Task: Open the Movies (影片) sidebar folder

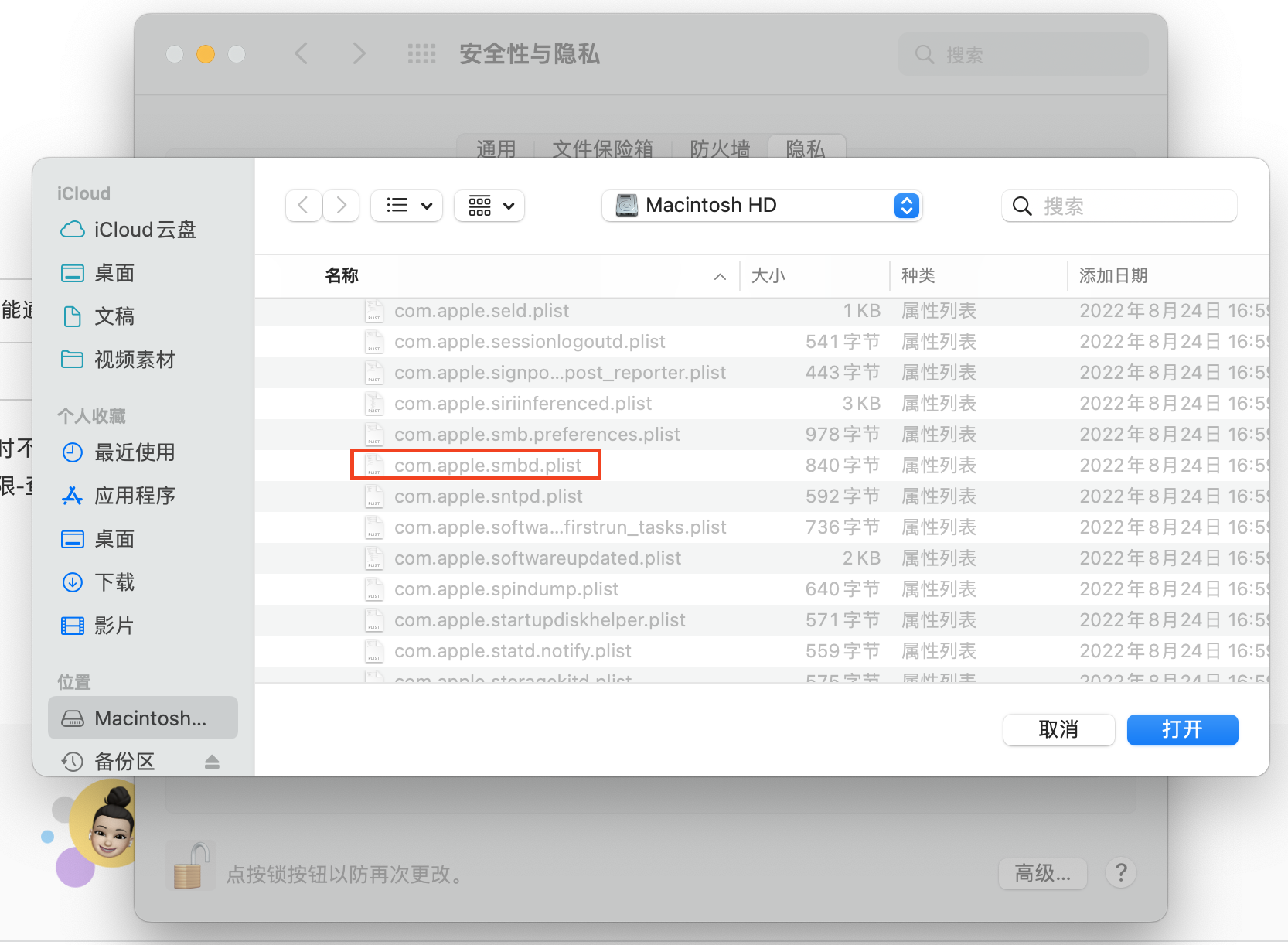Action: point(114,626)
